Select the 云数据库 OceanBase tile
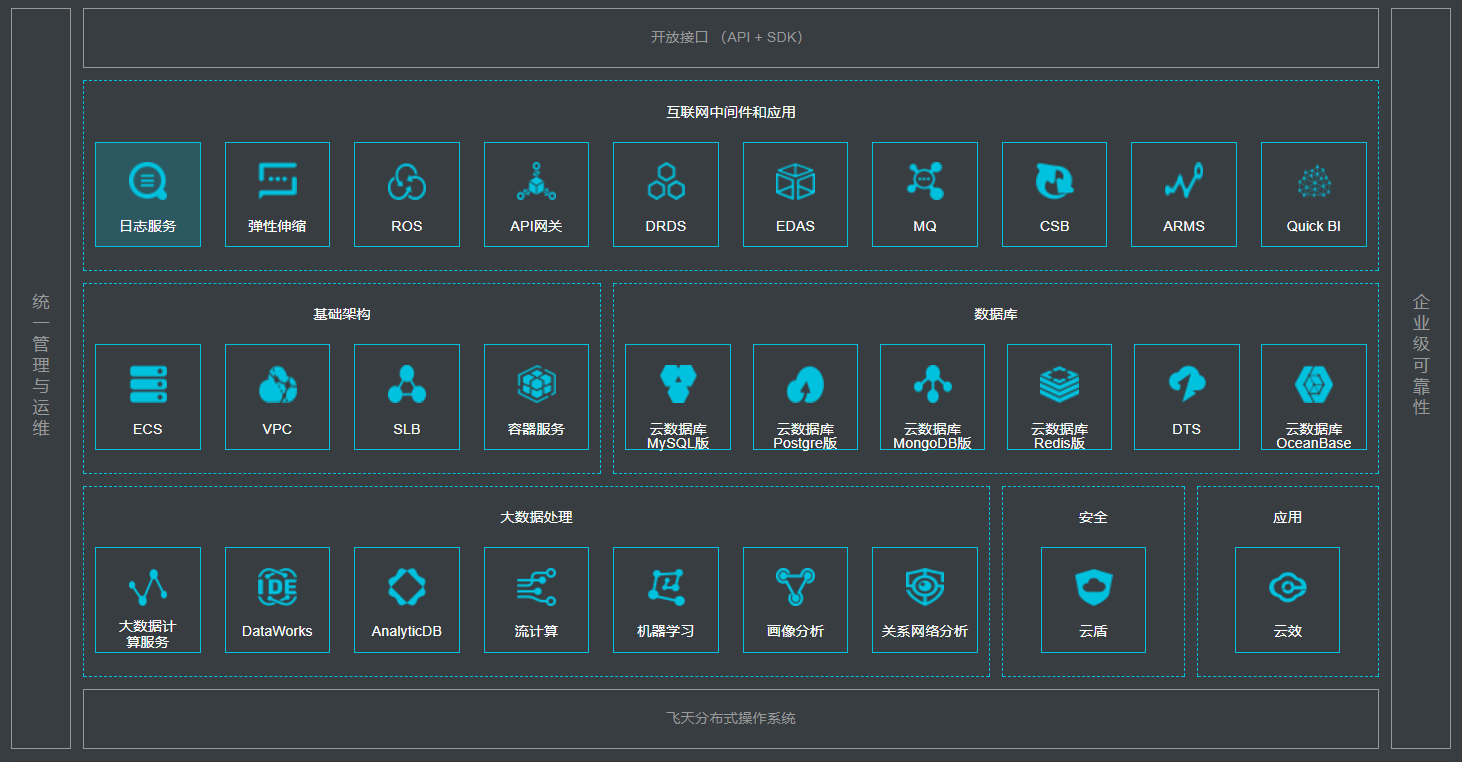 [x=1314, y=397]
